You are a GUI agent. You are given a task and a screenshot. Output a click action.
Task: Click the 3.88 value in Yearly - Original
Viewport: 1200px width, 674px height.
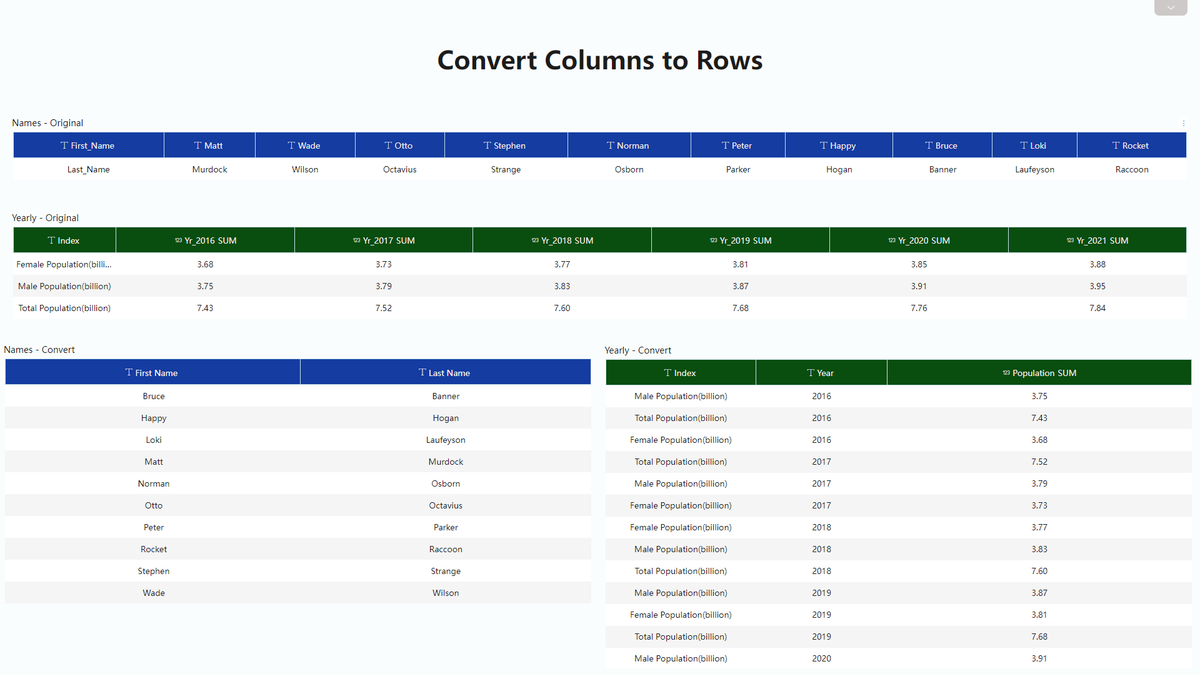[x=1097, y=264]
